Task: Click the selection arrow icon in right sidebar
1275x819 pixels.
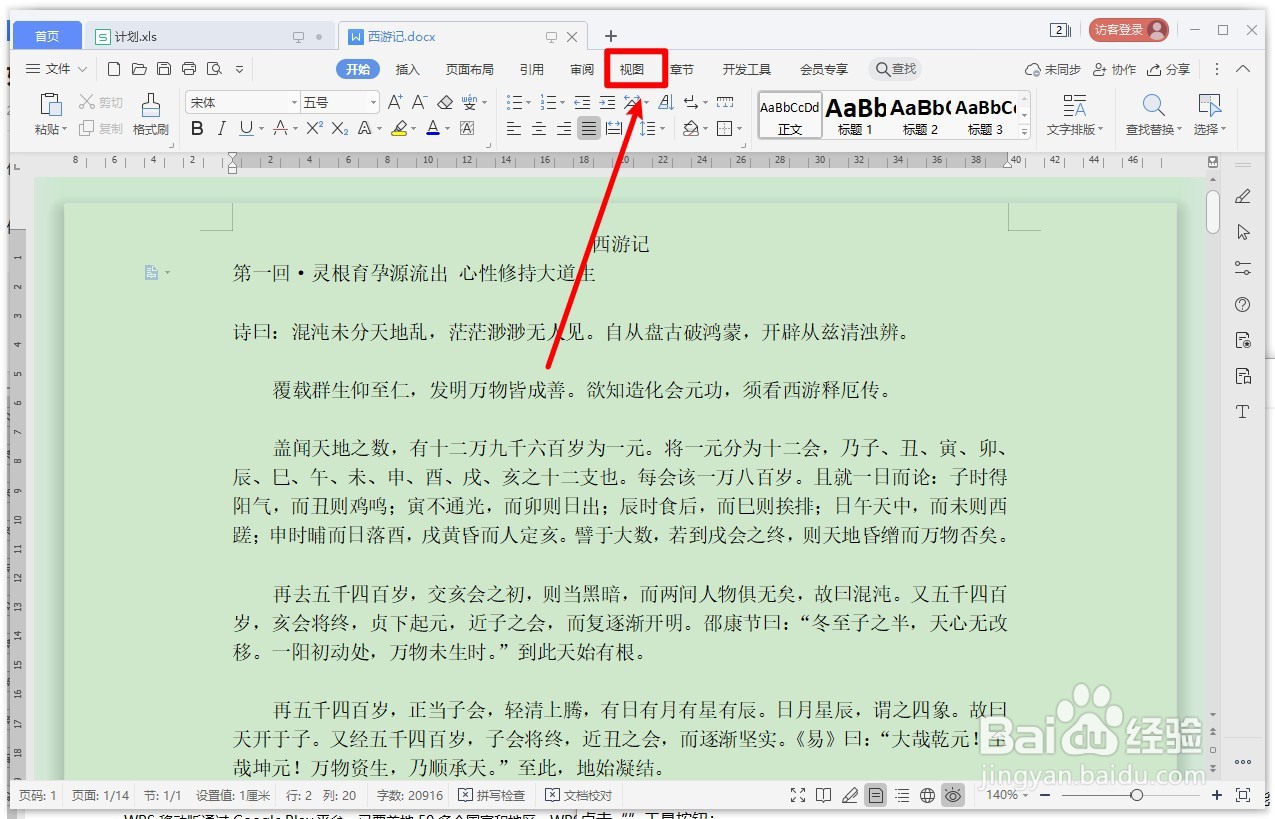Action: pos(1243,232)
